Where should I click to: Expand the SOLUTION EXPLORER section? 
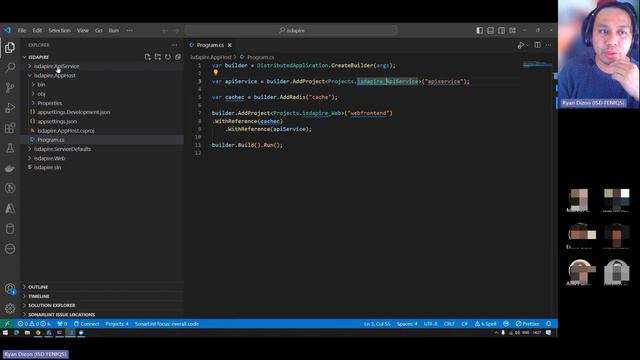(51, 305)
